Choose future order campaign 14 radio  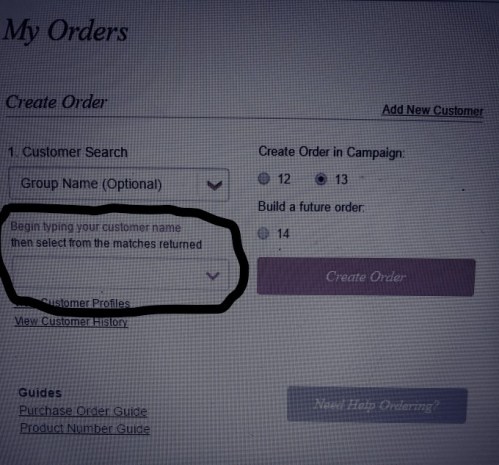tap(263, 233)
